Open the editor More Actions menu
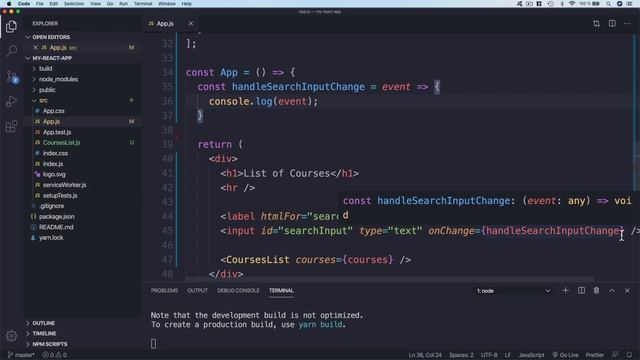This screenshot has width=640, height=360. [x=627, y=24]
